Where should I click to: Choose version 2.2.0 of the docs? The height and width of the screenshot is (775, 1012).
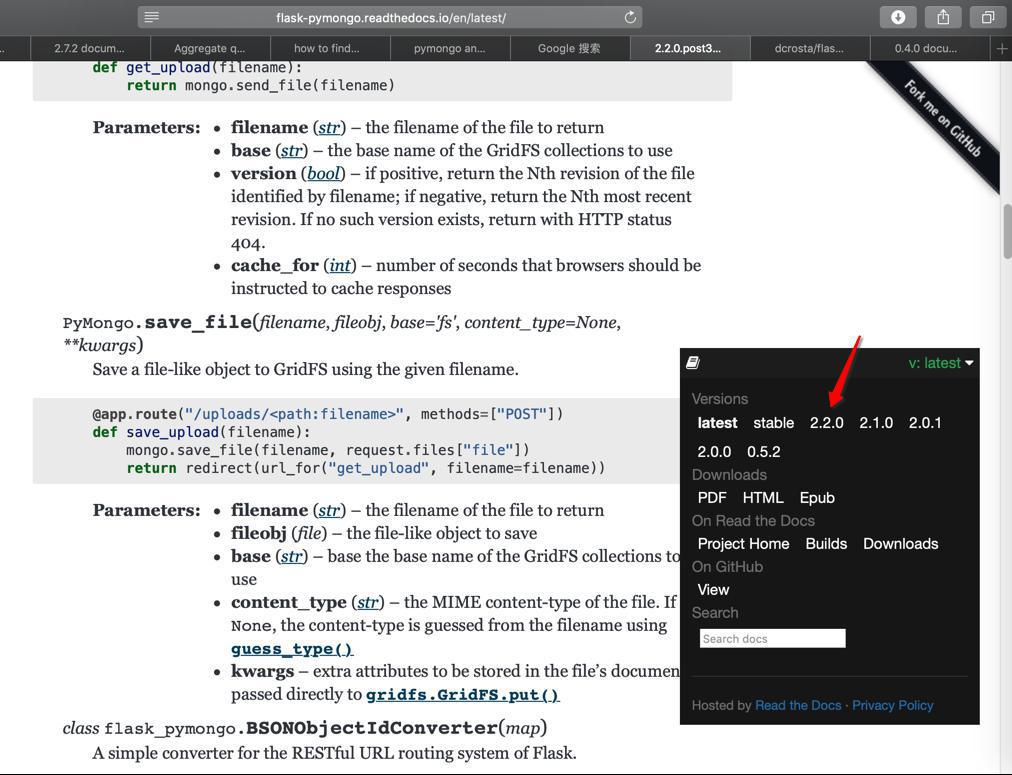(x=827, y=423)
